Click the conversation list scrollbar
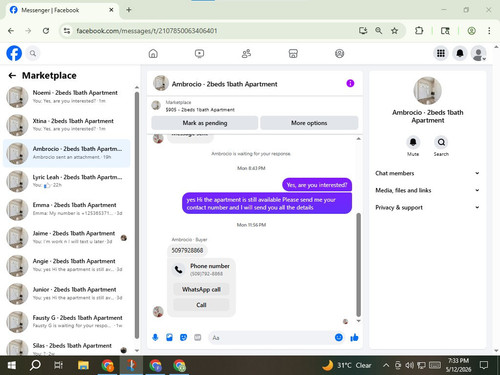Image resolution: width=500 pixels, height=375 pixels. [x=137, y=215]
